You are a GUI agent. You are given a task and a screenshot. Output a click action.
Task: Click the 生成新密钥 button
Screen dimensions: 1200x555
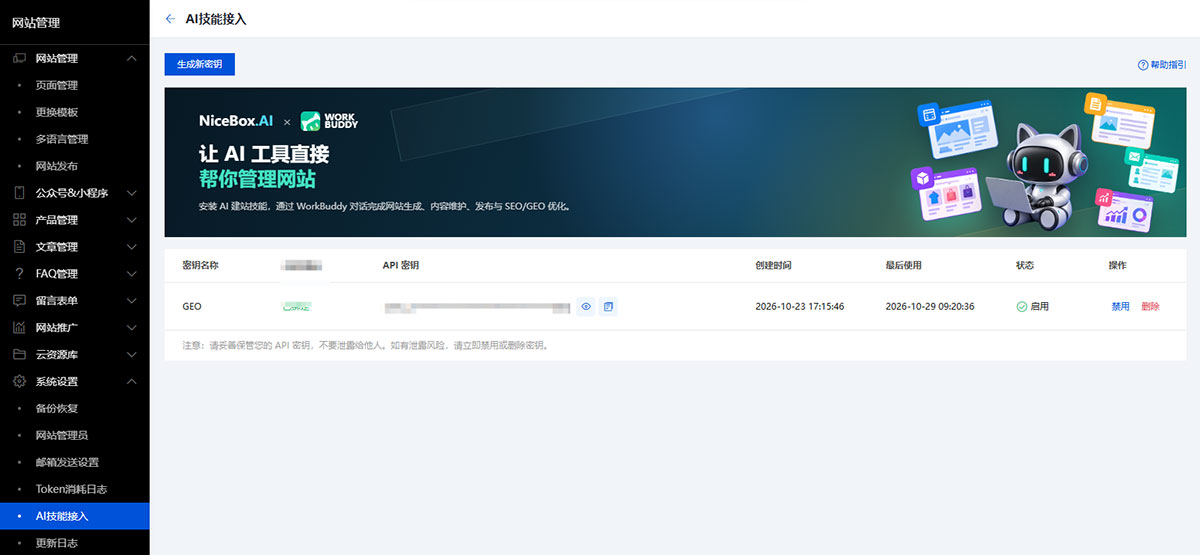199,64
